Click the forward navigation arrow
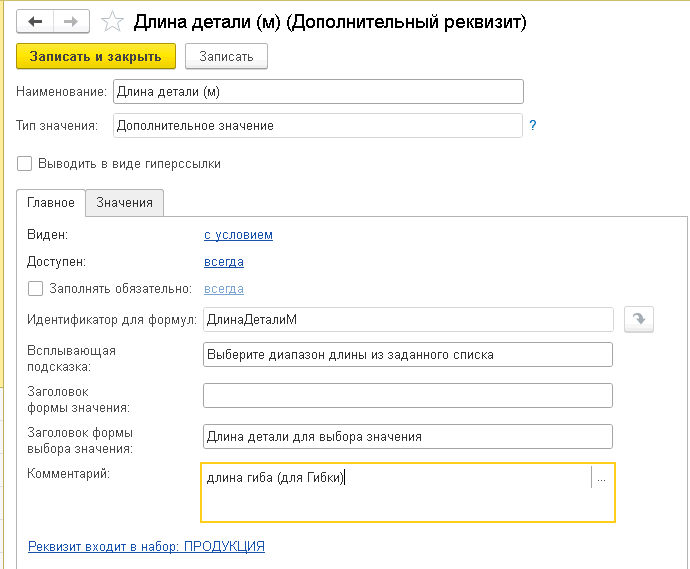690x569 pixels. tap(71, 20)
